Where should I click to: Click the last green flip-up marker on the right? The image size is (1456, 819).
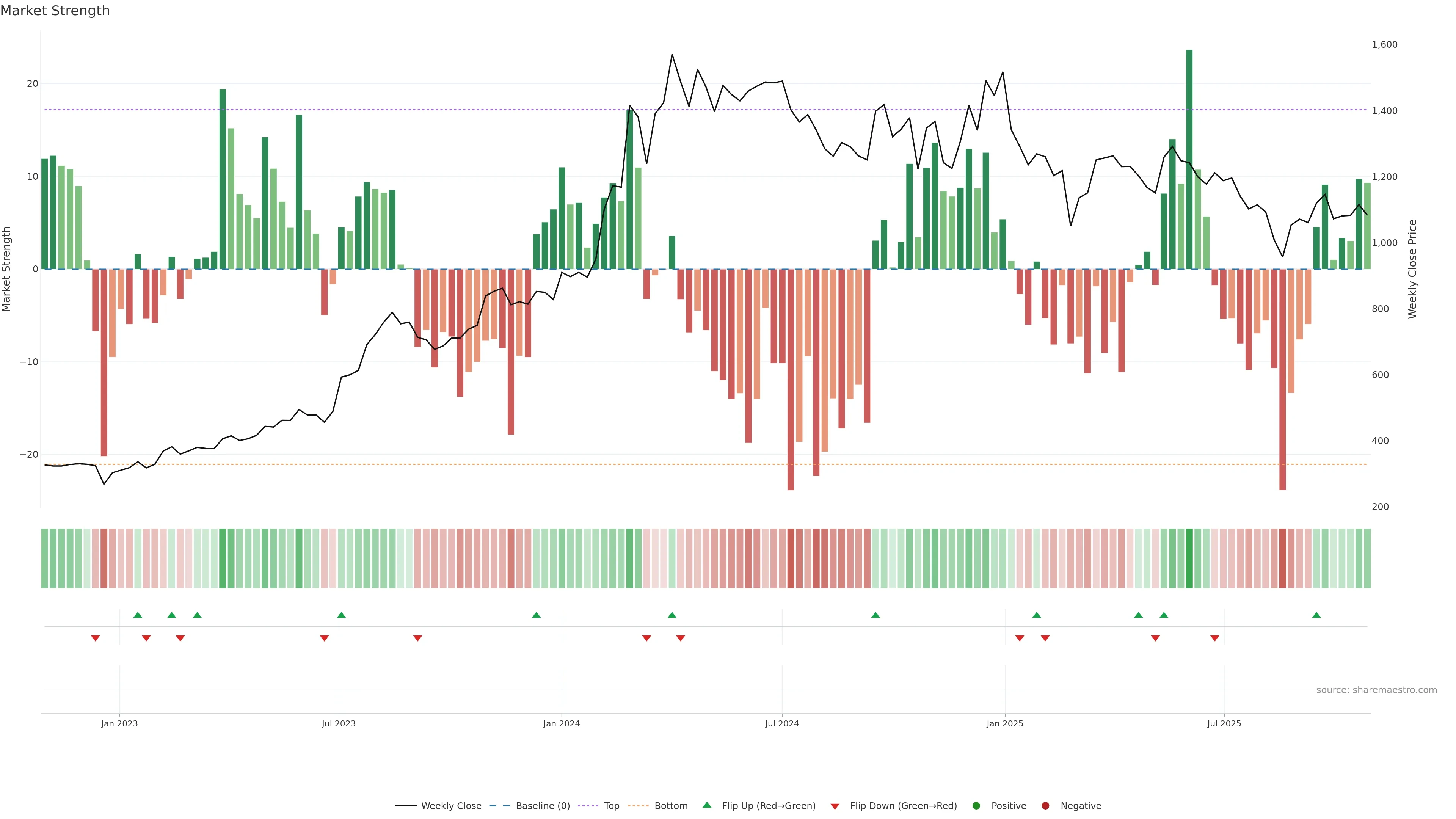pos(1316,615)
